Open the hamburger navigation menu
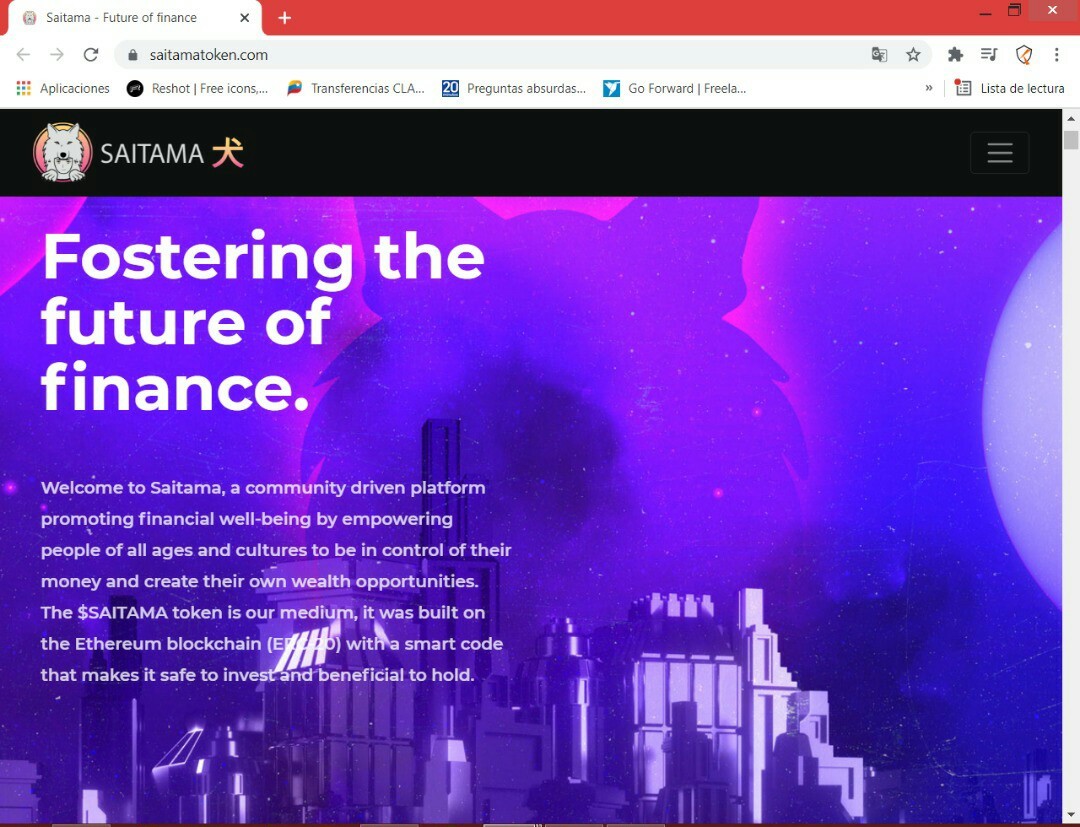Screen dimensions: 1080x827 pos(999,153)
